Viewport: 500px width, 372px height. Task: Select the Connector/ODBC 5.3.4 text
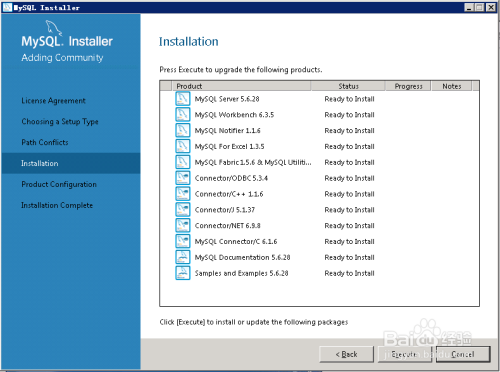click(x=231, y=178)
